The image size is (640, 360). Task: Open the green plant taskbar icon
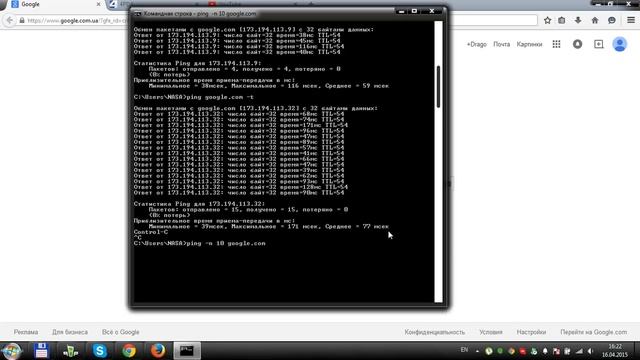[x=70, y=351]
